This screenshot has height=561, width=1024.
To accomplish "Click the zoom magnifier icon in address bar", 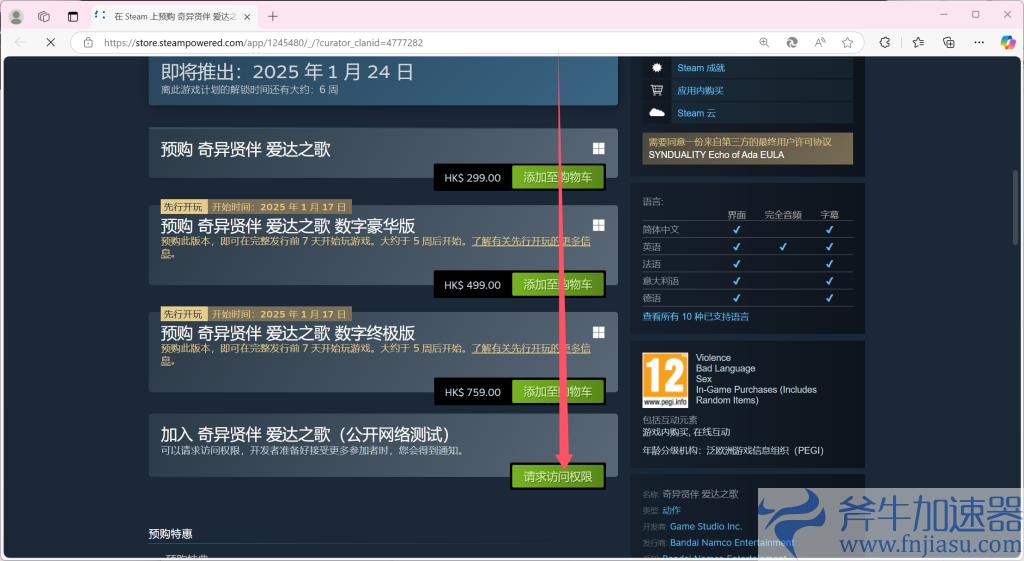I will (x=764, y=42).
